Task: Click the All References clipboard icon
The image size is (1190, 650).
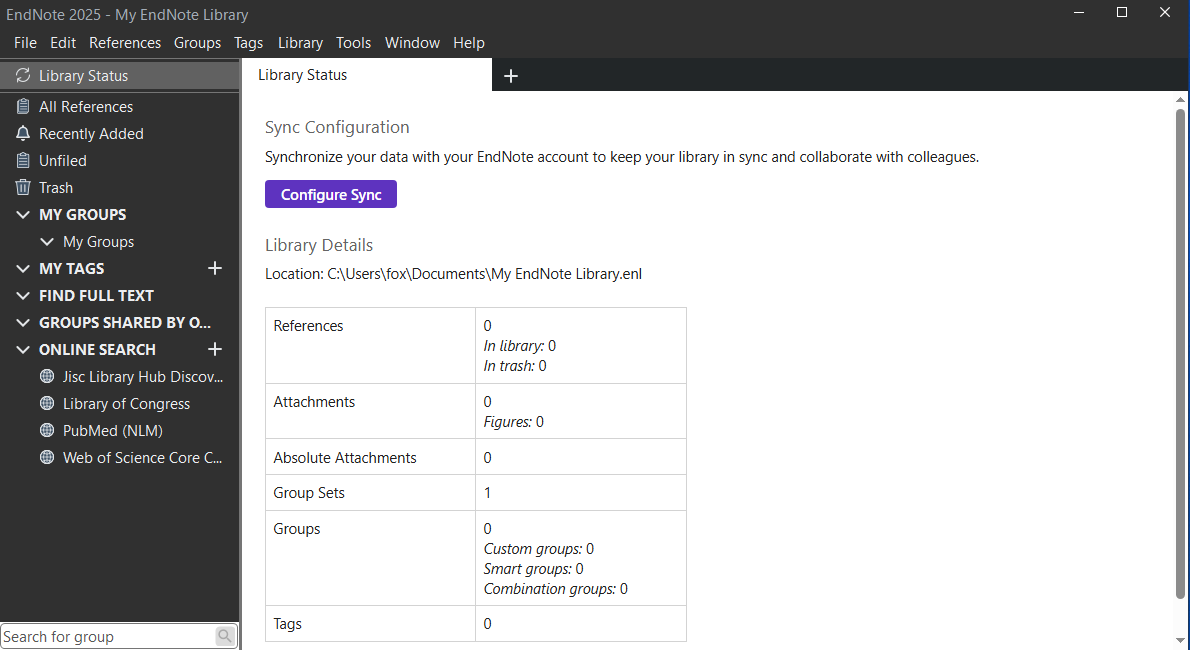Action: pyautogui.click(x=23, y=107)
